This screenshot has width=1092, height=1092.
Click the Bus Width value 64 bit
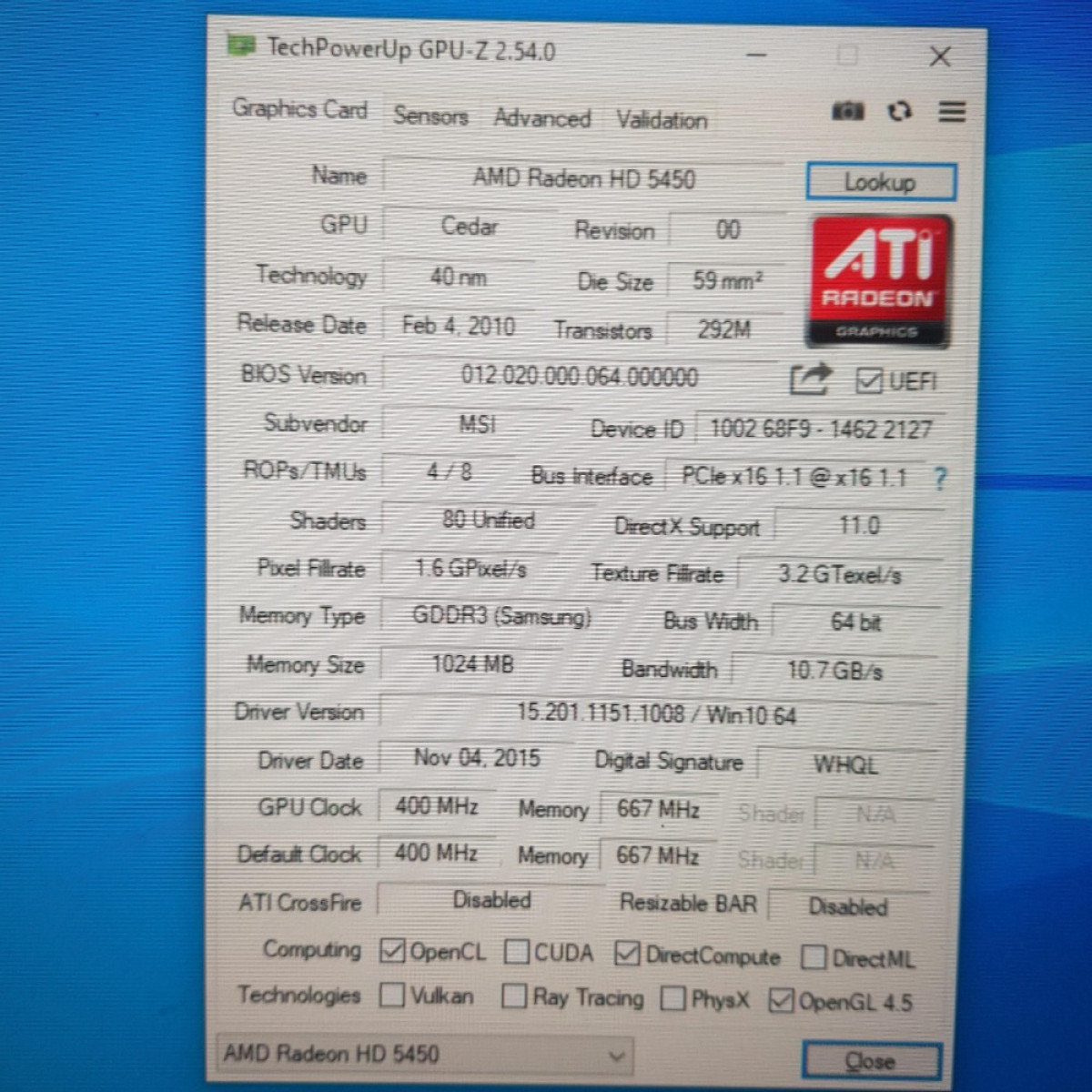coord(855,622)
